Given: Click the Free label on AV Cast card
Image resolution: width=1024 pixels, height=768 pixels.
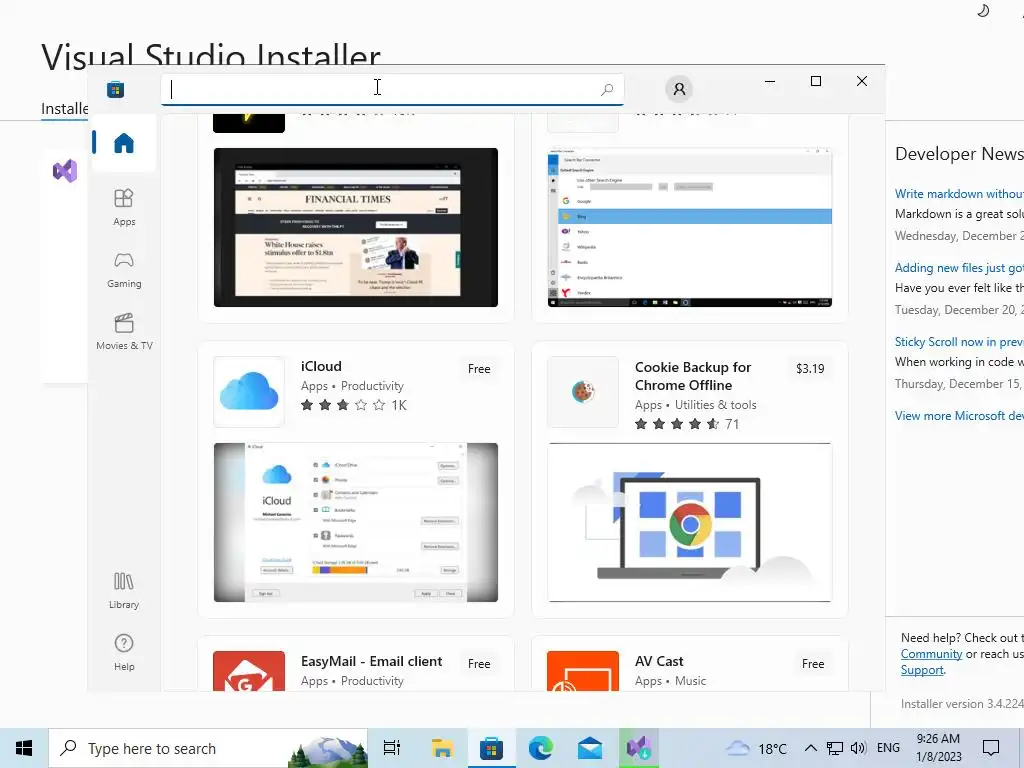Looking at the screenshot, I should pyautogui.click(x=813, y=664).
